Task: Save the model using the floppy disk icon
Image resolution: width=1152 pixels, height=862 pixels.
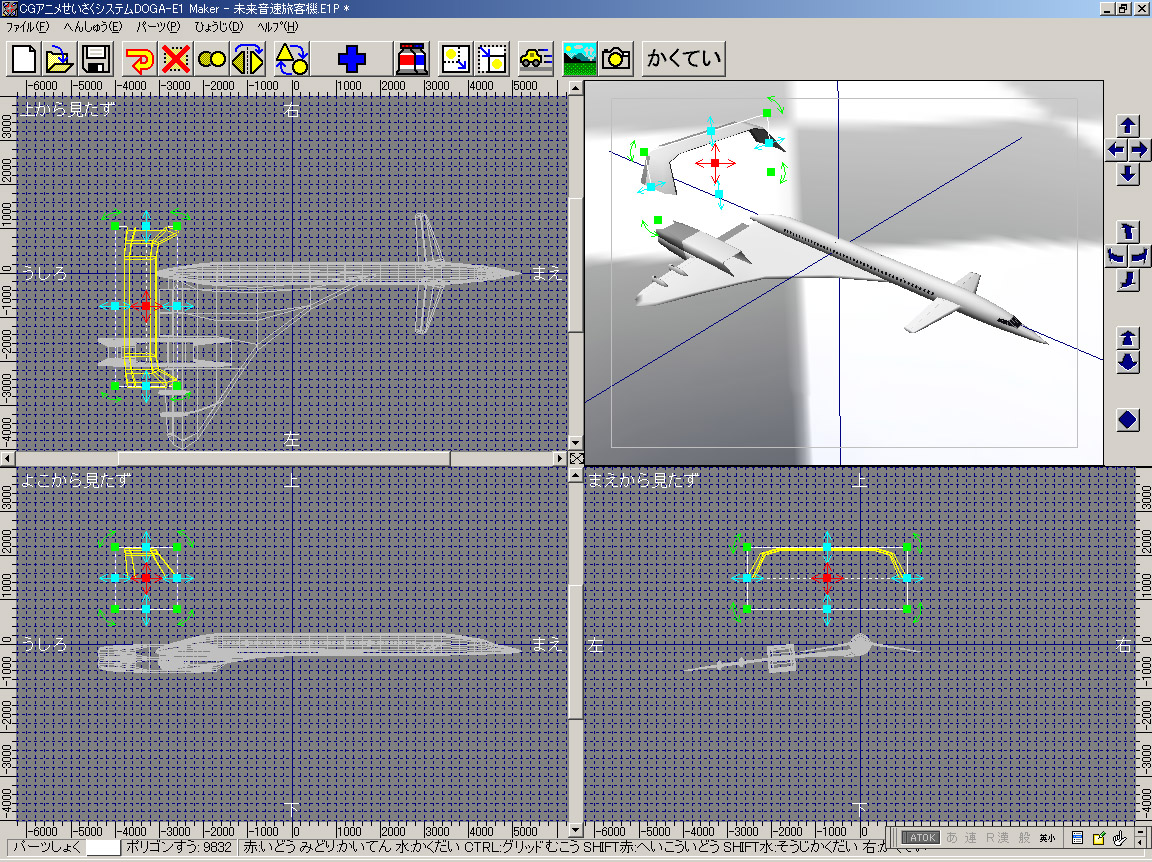Action: click(96, 59)
